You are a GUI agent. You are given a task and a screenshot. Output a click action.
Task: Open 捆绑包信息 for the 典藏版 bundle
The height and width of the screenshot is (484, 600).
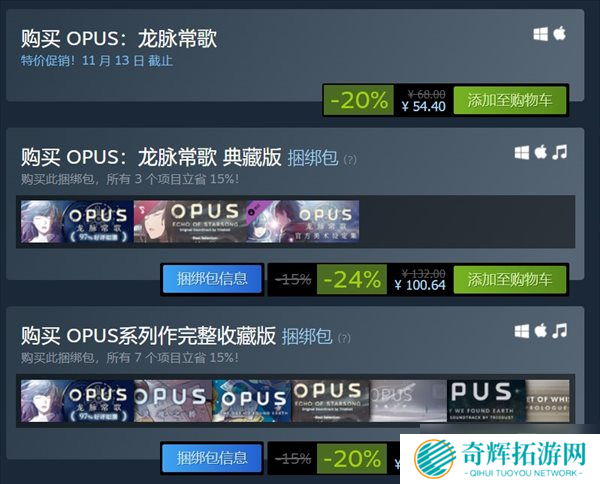[212, 279]
